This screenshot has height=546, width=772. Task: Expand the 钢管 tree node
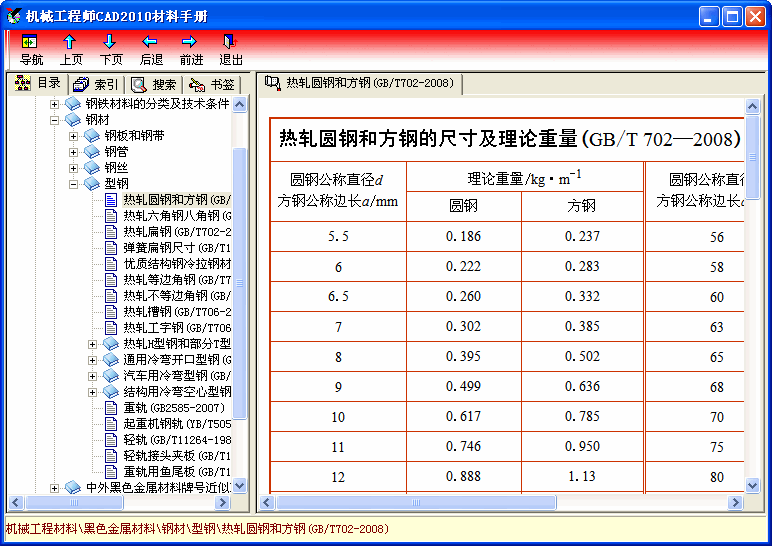pos(74,152)
